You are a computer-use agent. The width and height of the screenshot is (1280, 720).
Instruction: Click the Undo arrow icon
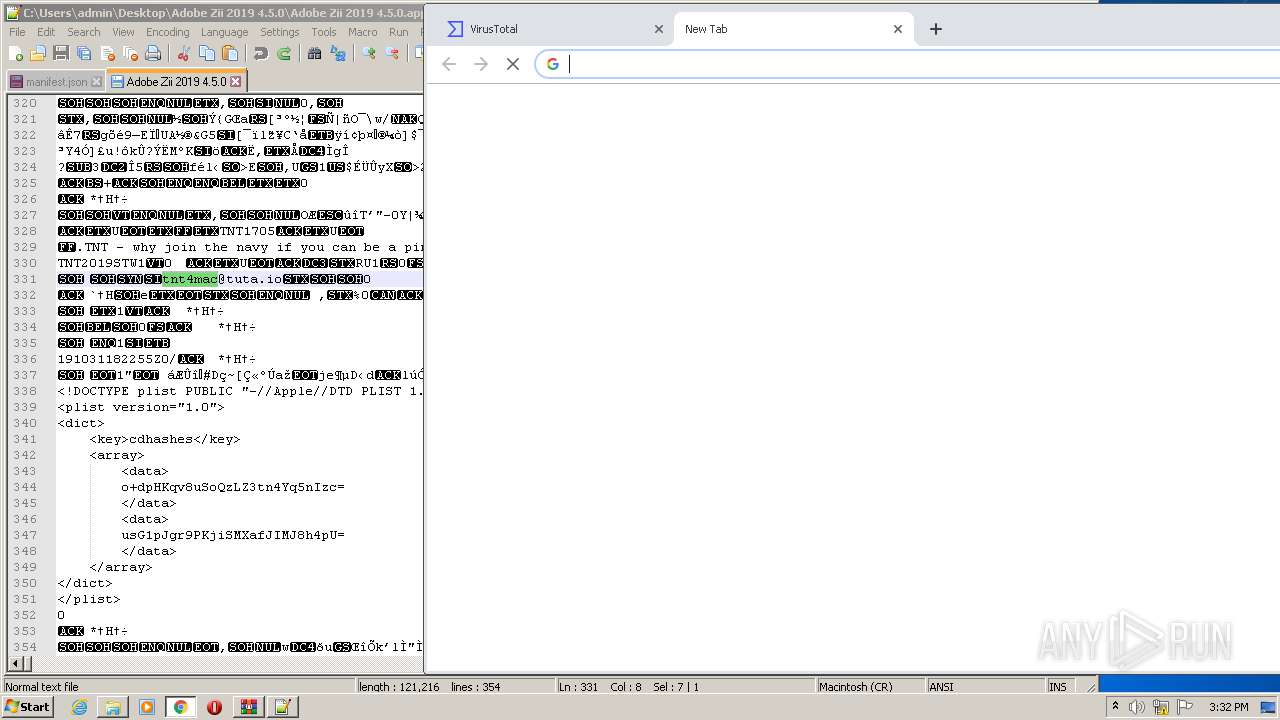[x=260, y=54]
